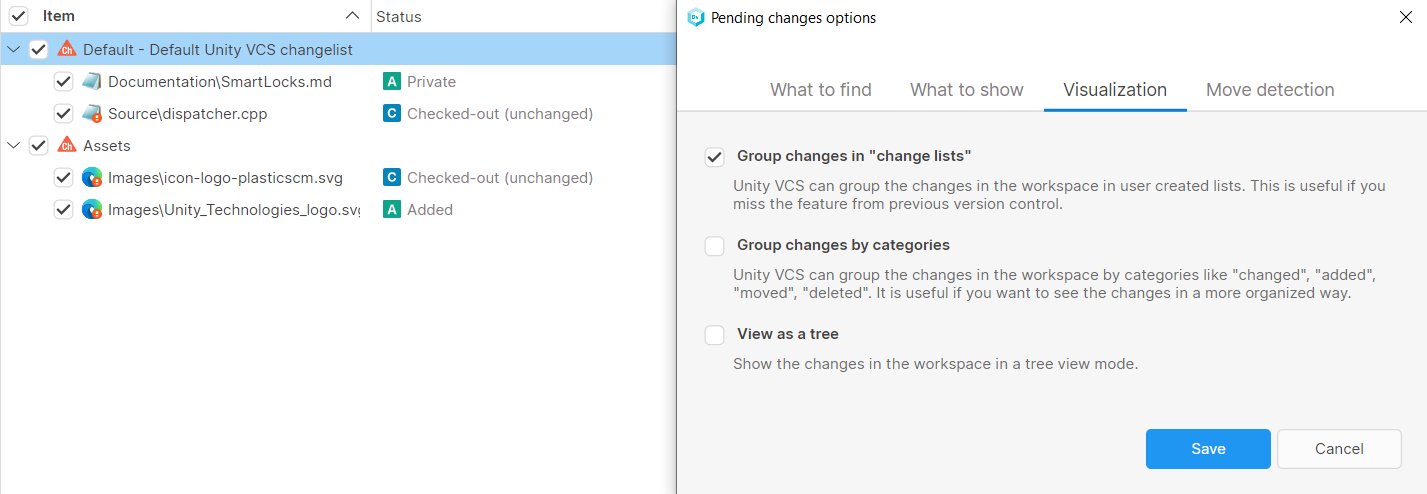Click the dispatcher.cpp file icon

[92, 113]
